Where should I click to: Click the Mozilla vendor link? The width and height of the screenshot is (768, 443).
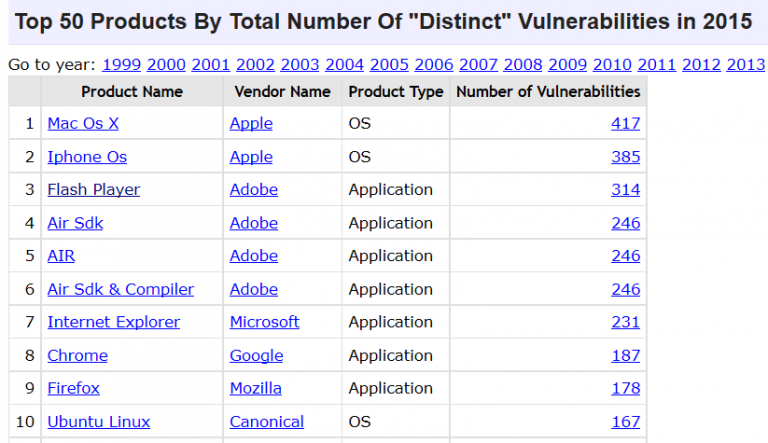tap(255, 388)
